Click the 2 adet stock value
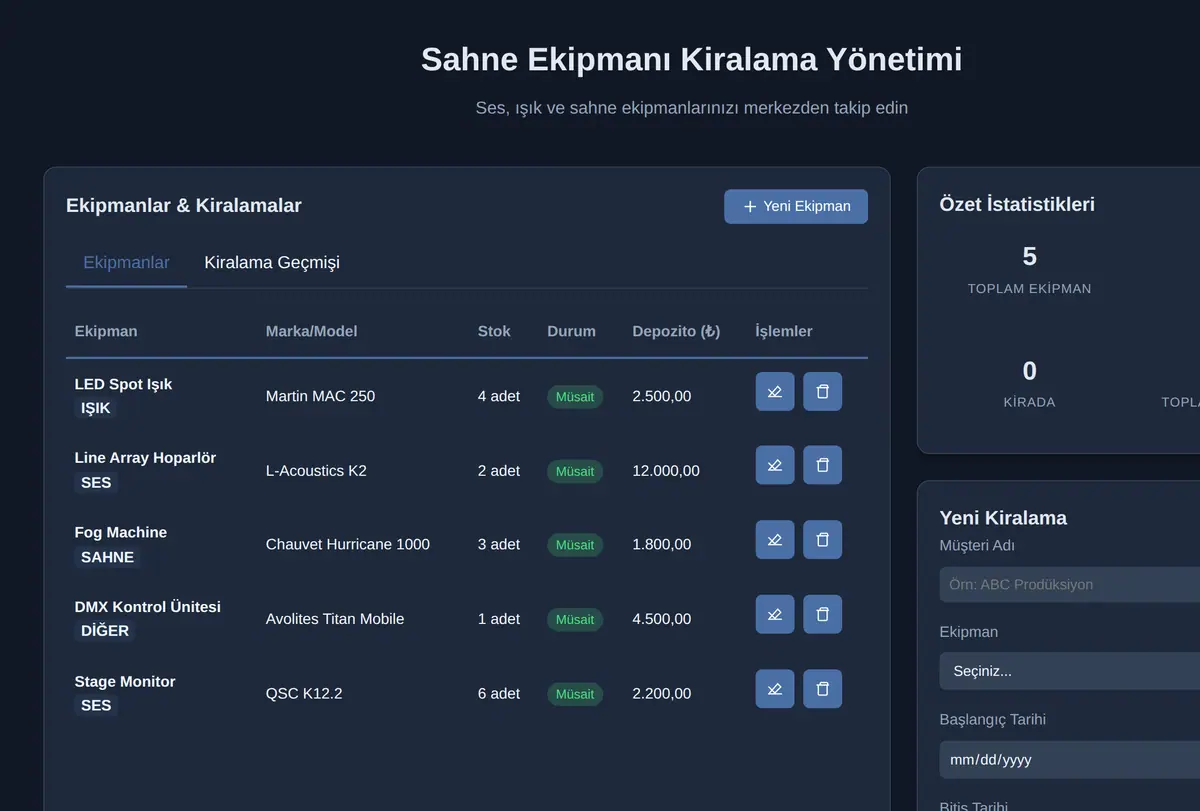Viewport: 1200px width, 811px height. coord(499,471)
